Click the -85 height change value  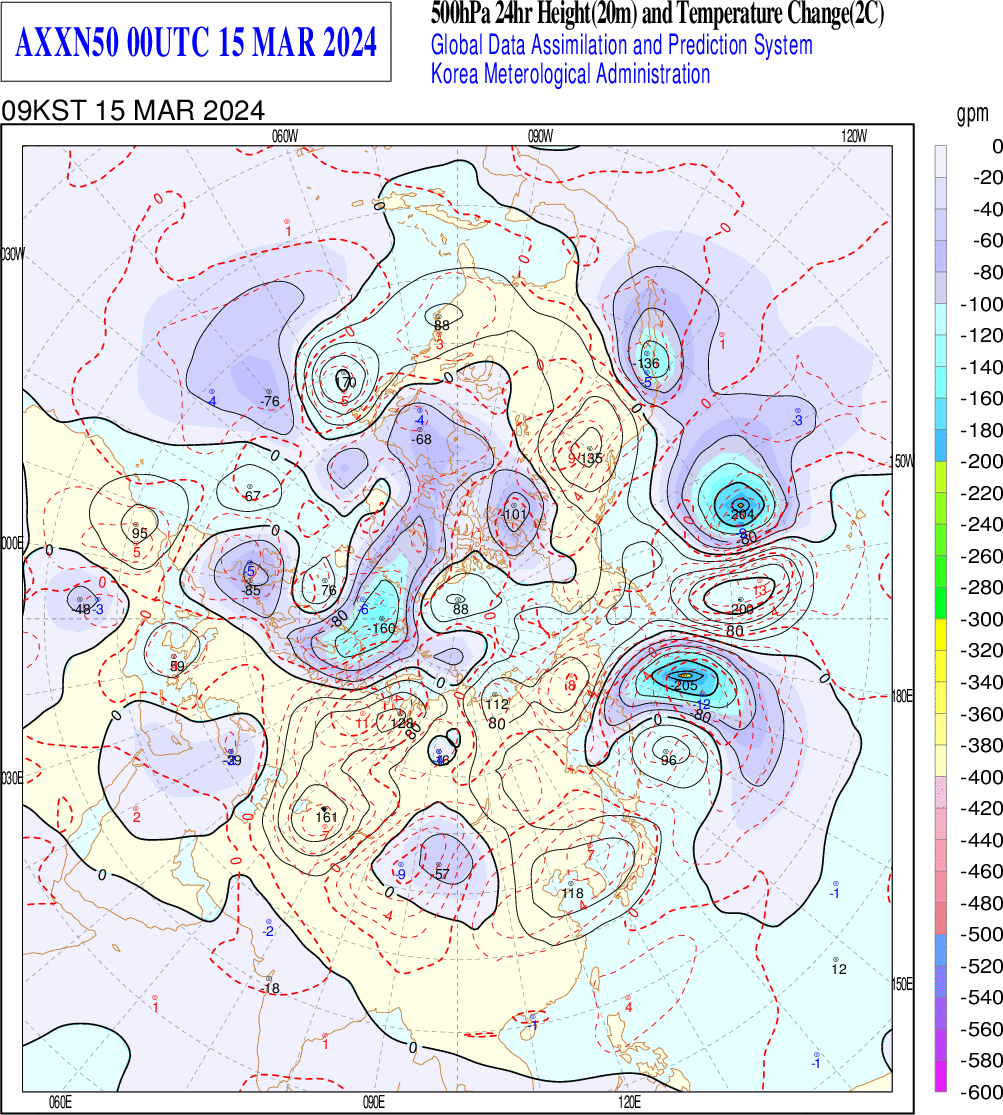tap(251, 590)
